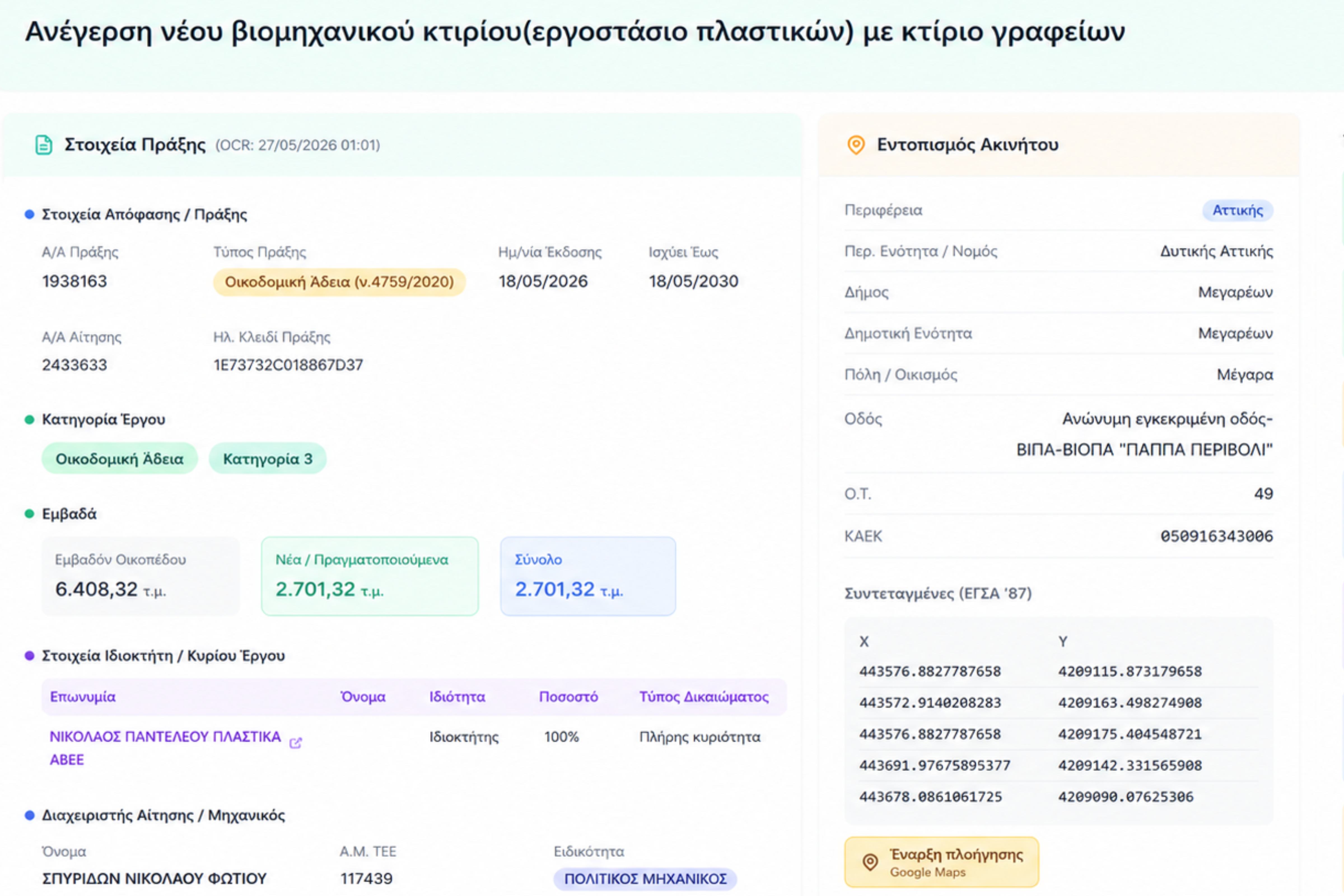The width and height of the screenshot is (1344, 896).
Task: Open owner link ΝΙΚΟΛΑΟΣ ΠΑΝΤΕΛΕΟΥ ΠΛΑΣΤΙΚΑ ΑΒΕΕ
Action: click(165, 748)
